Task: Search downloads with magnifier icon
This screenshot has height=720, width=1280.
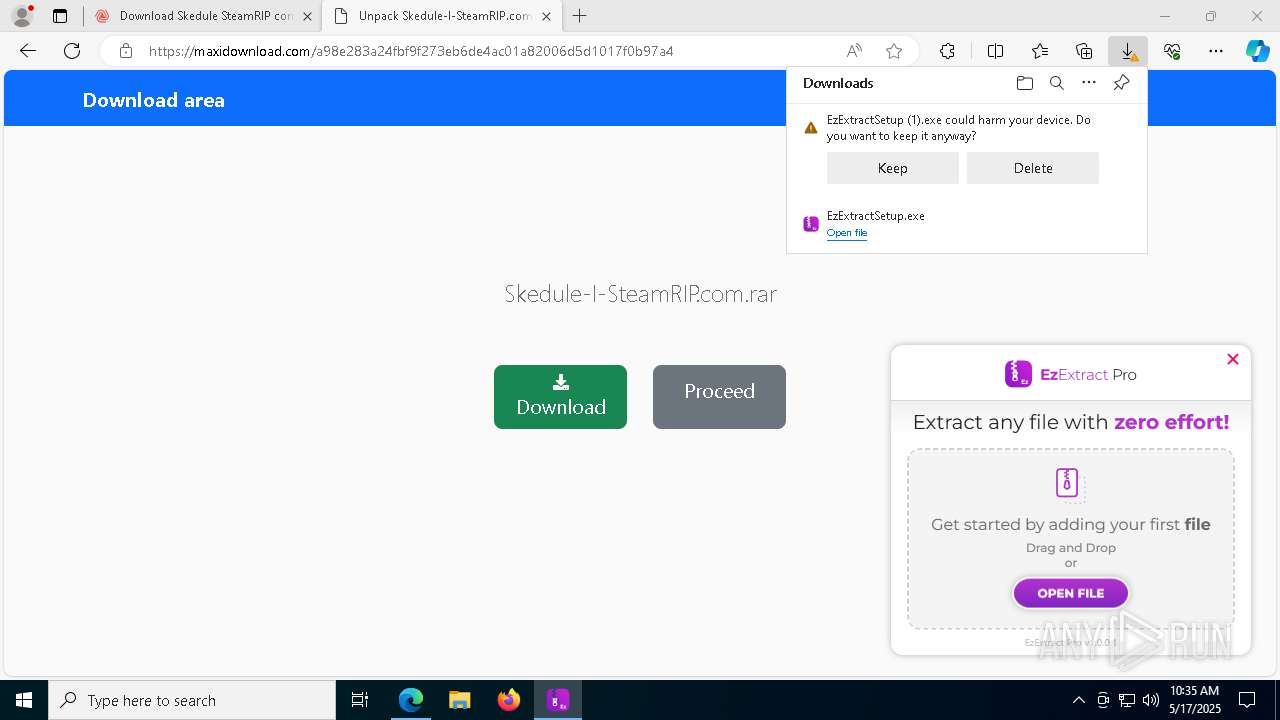Action: pos(1057,83)
